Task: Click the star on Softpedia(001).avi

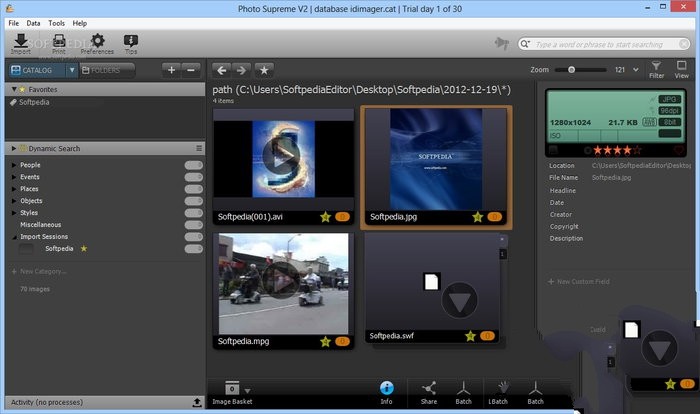Action: pos(325,217)
